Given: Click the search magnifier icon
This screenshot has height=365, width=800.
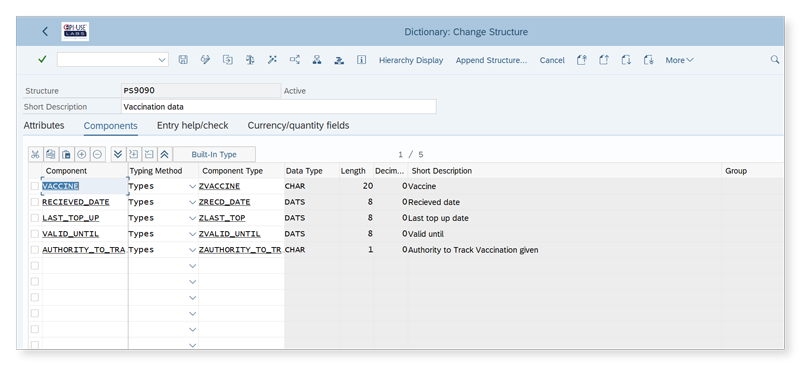Looking at the screenshot, I should click(775, 60).
